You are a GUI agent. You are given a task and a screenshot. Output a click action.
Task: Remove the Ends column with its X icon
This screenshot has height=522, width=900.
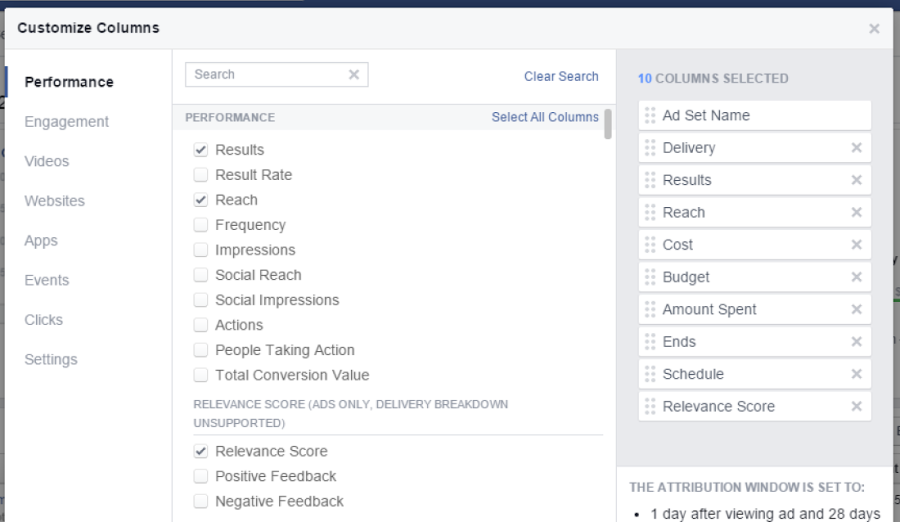click(856, 342)
